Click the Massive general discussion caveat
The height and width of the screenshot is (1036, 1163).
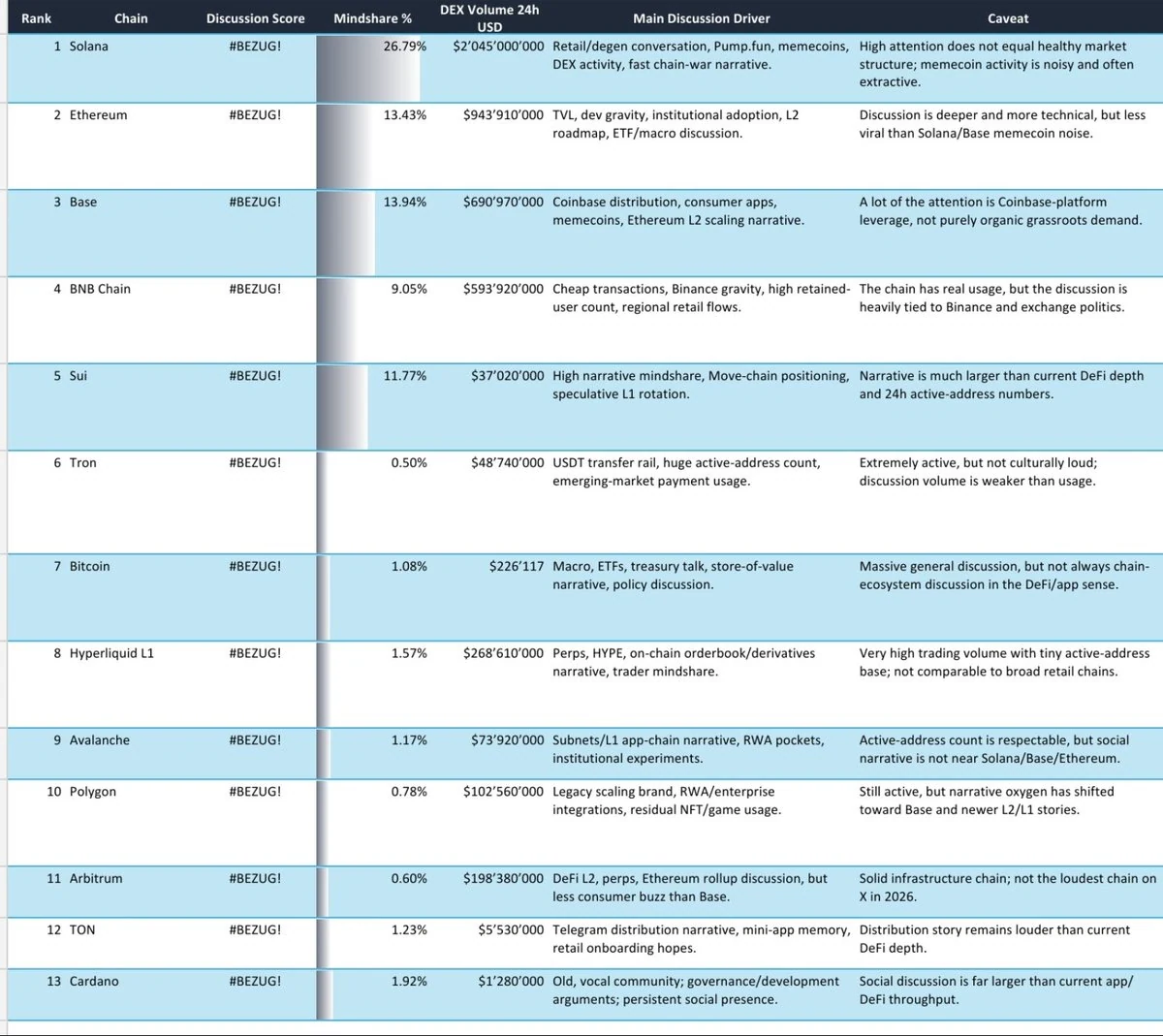click(1004, 576)
